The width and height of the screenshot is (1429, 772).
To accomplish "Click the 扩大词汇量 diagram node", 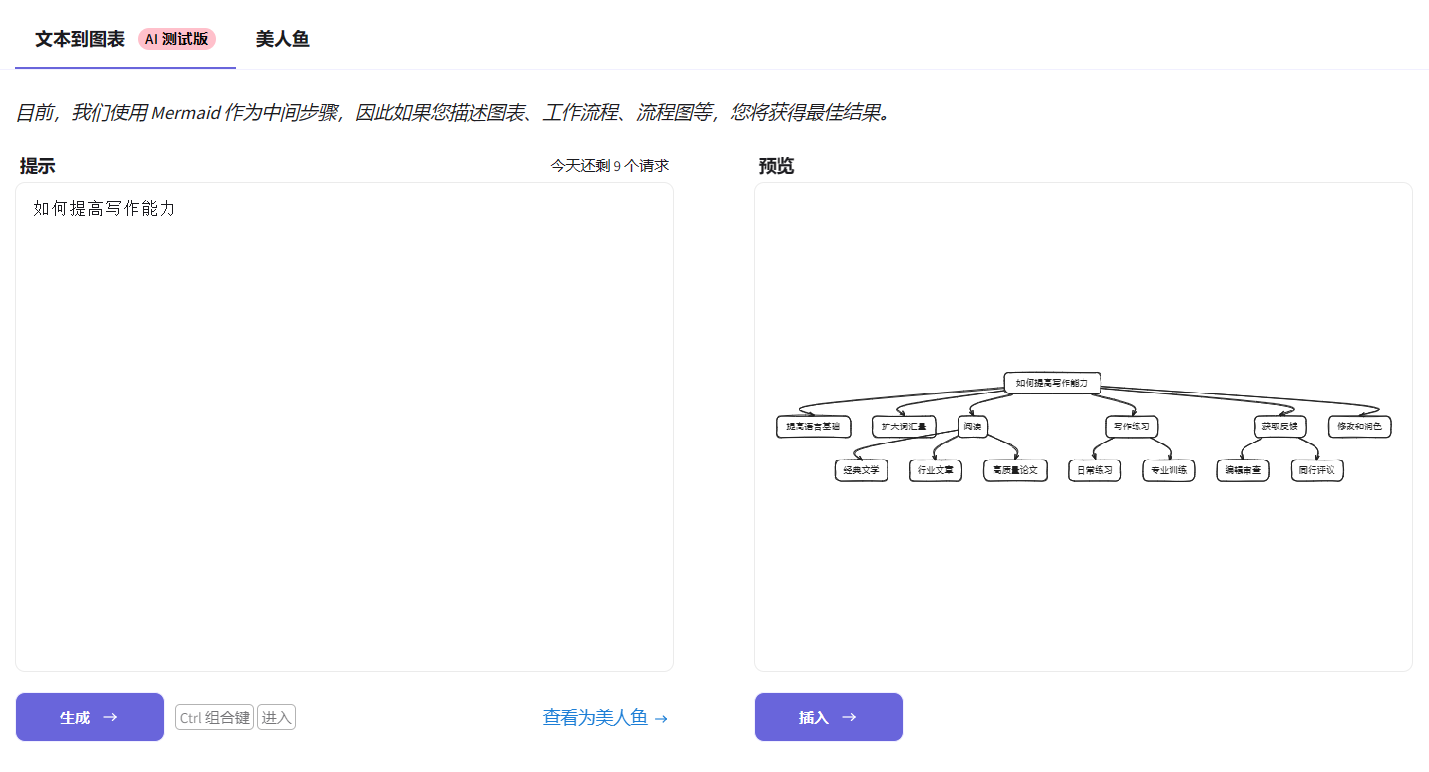I will (x=904, y=427).
